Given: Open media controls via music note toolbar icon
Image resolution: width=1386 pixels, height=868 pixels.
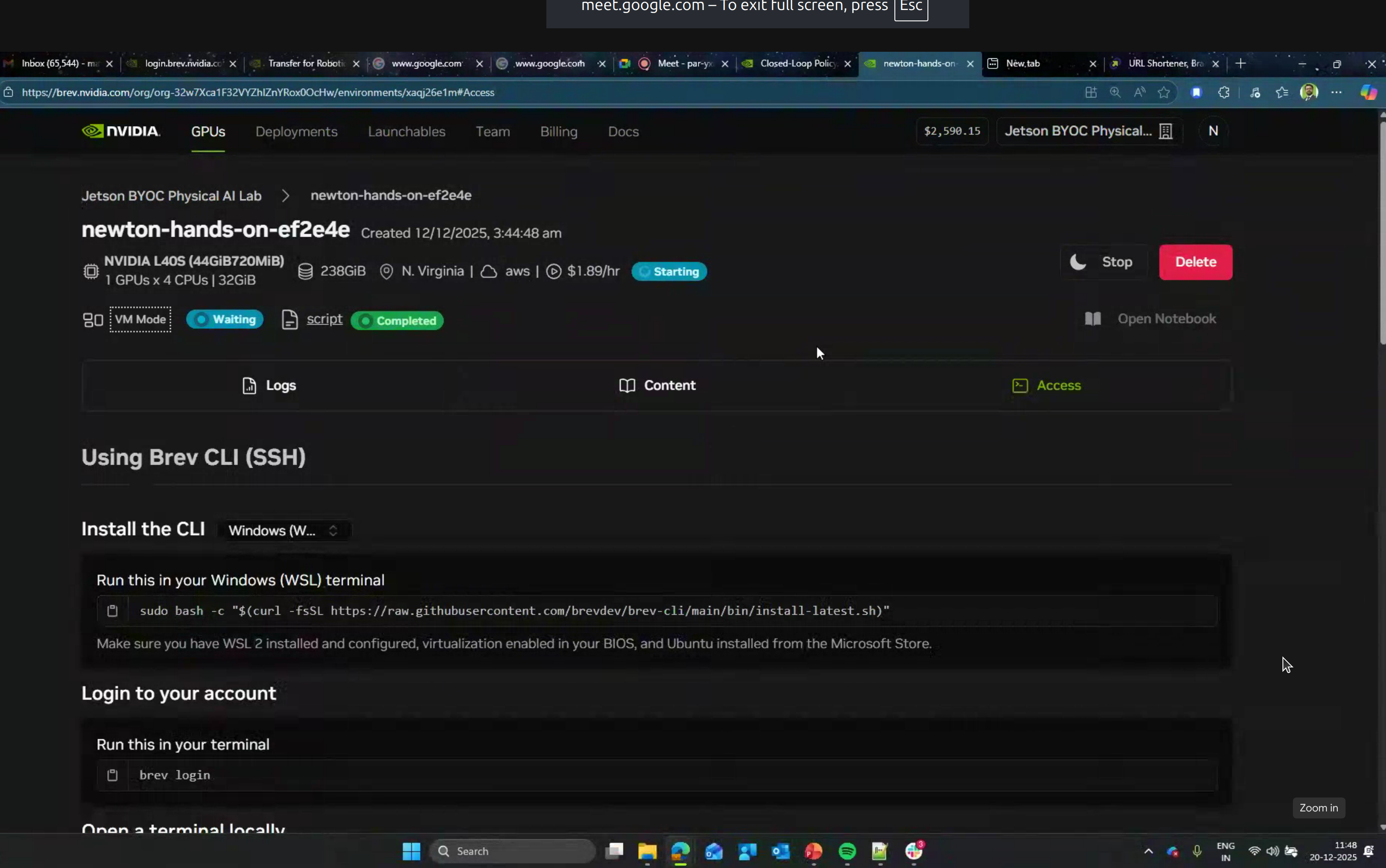Looking at the screenshot, I should click(x=1255, y=92).
